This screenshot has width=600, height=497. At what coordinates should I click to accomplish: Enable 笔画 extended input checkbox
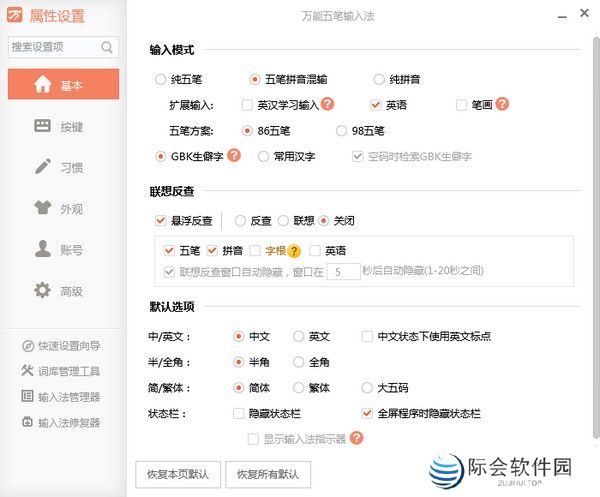[x=461, y=105]
